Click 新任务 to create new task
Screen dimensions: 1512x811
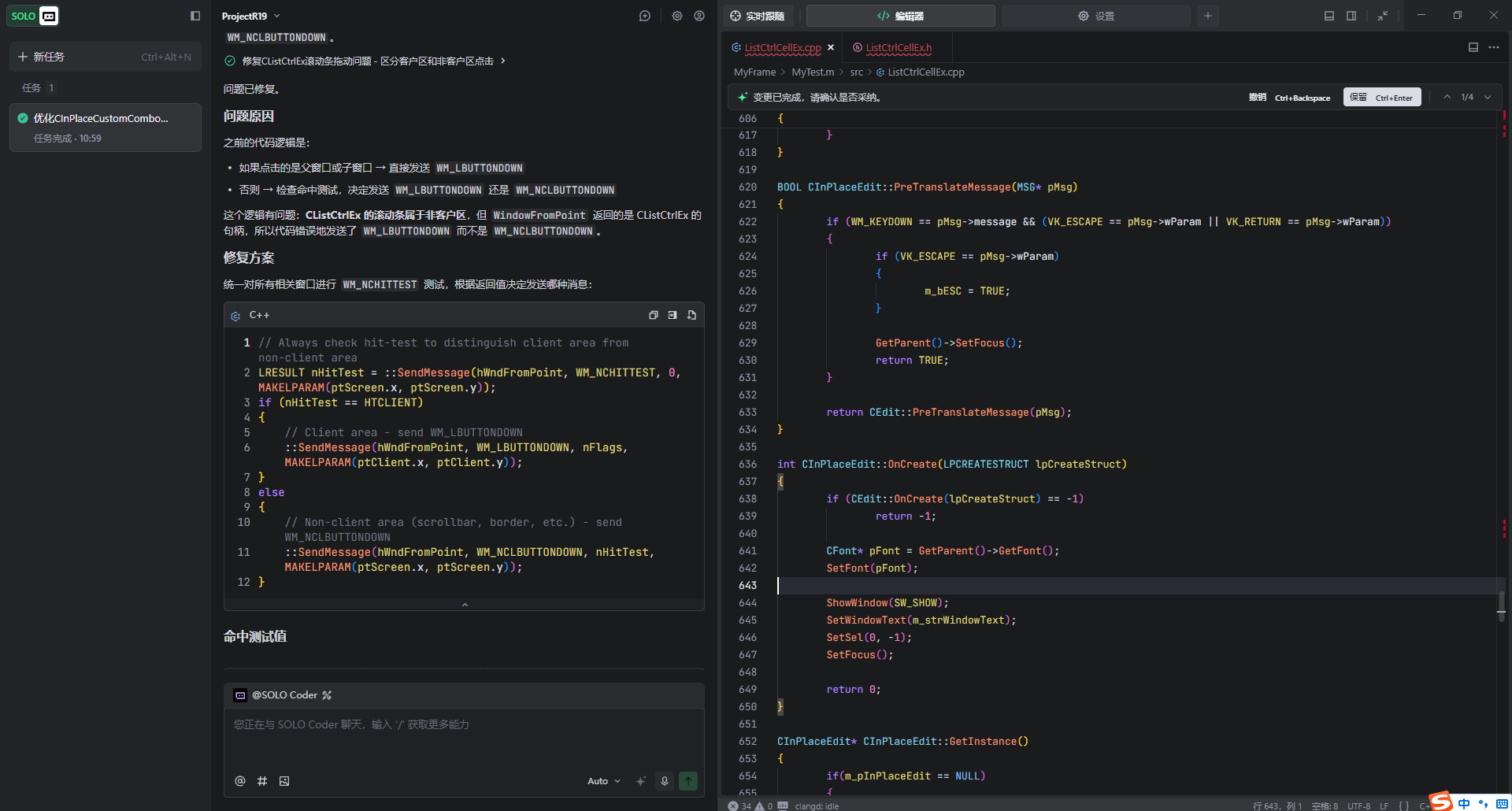click(106, 57)
